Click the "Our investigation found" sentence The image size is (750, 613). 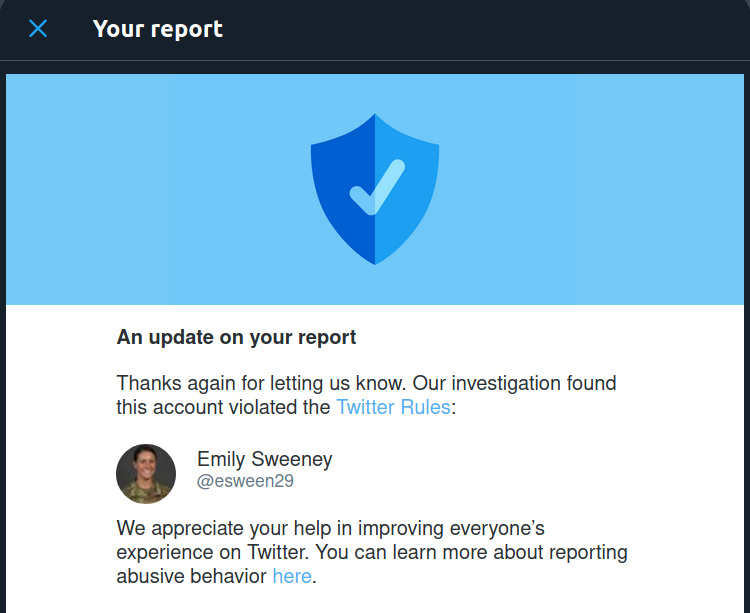514,383
